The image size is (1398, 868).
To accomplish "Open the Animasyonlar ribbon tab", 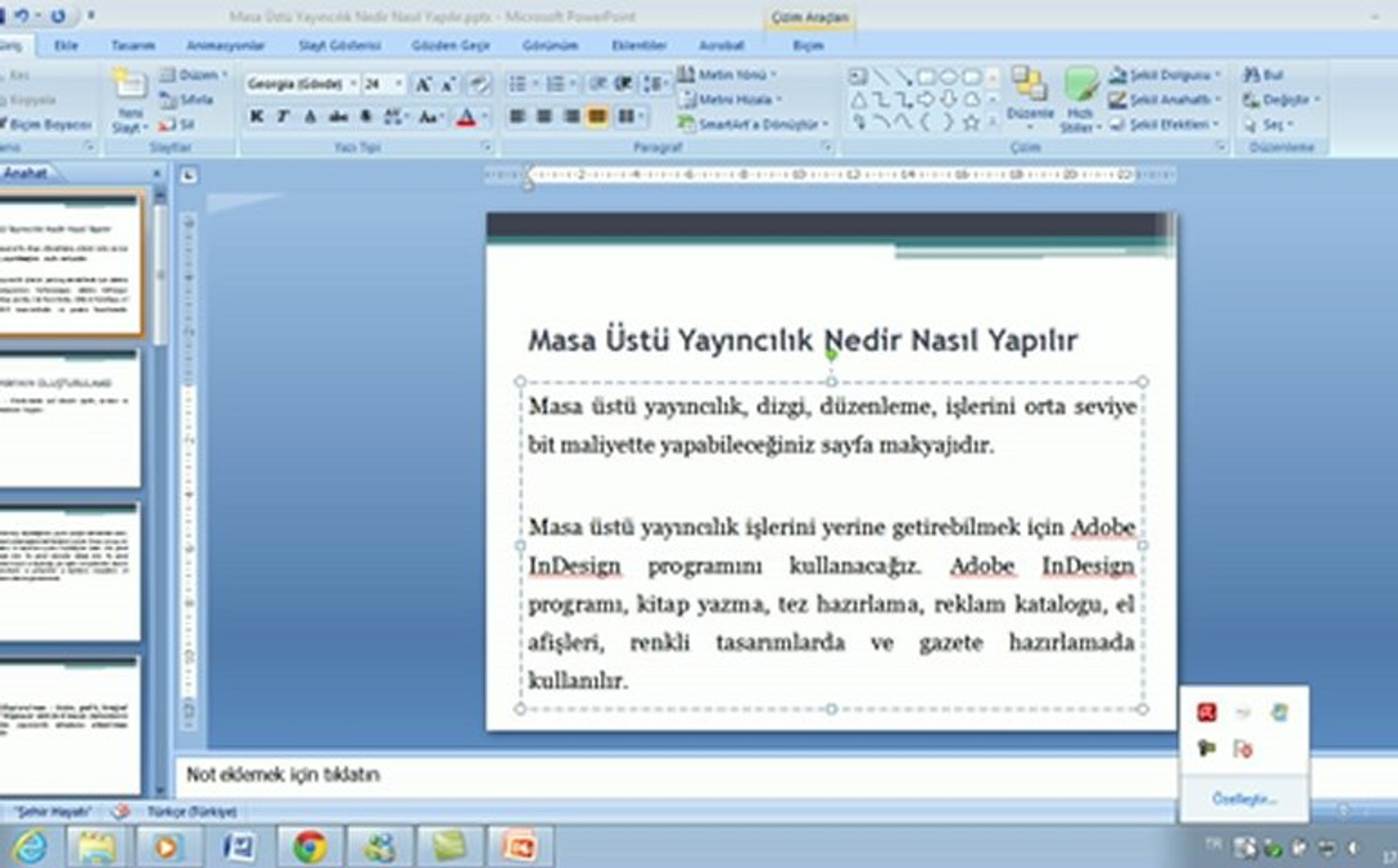I will tap(225, 46).
